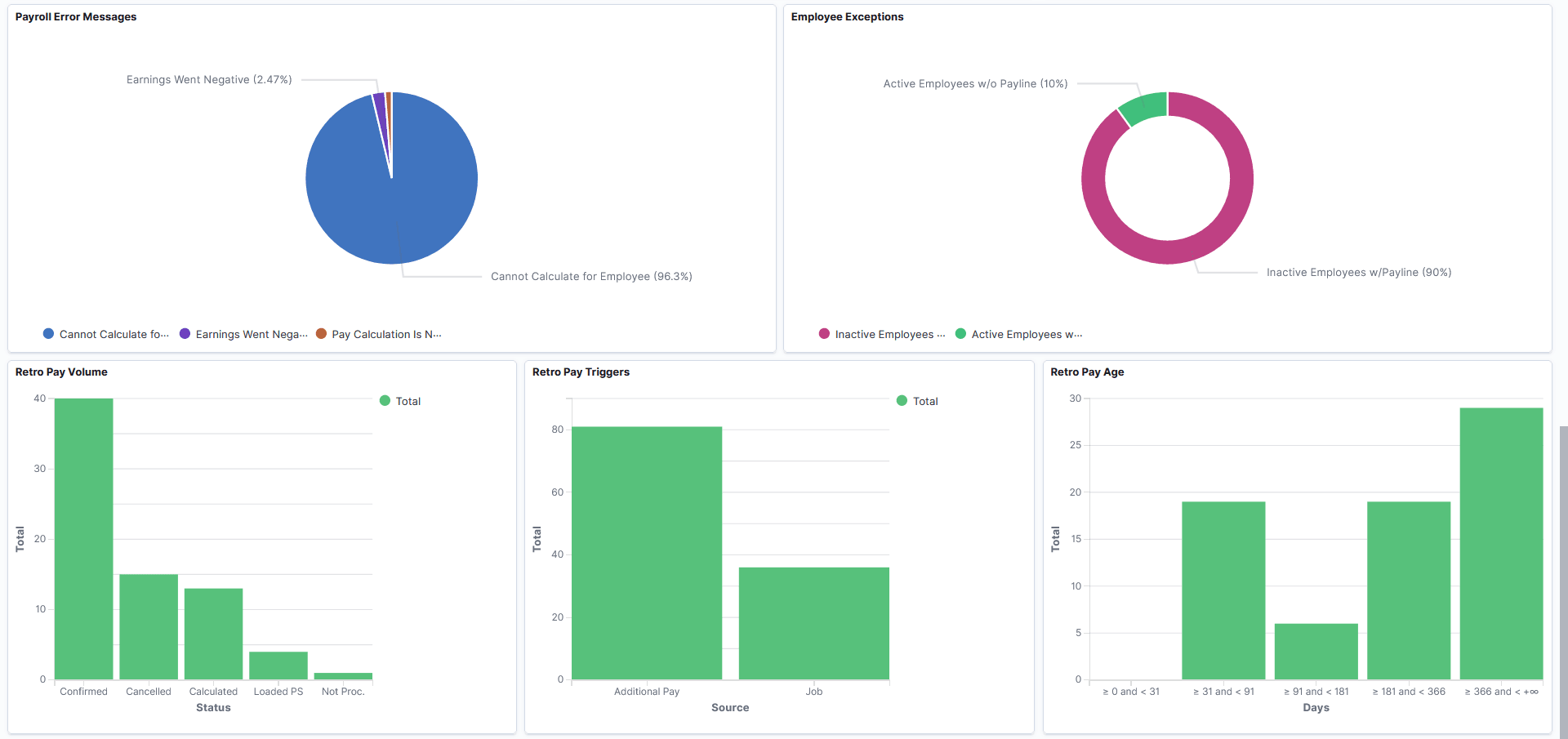The width and height of the screenshot is (1568, 739).
Task: Select the pink Inactive Employees legend marker
Action: (x=823, y=334)
